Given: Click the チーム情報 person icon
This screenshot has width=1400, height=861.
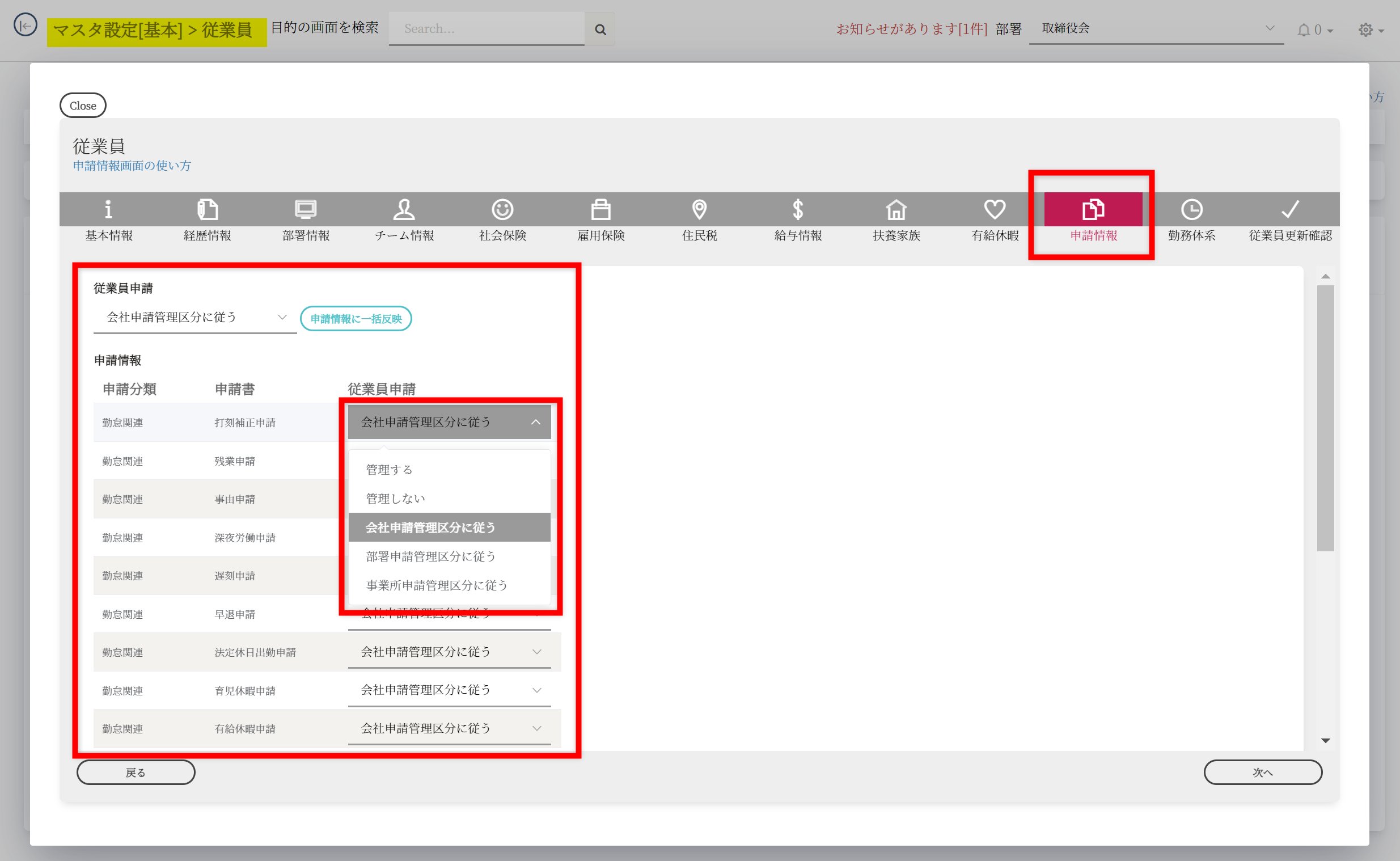Looking at the screenshot, I should [x=404, y=209].
